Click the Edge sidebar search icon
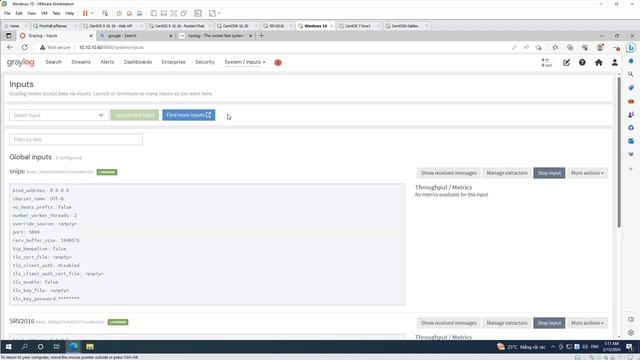640x360 pixels. 631,74
